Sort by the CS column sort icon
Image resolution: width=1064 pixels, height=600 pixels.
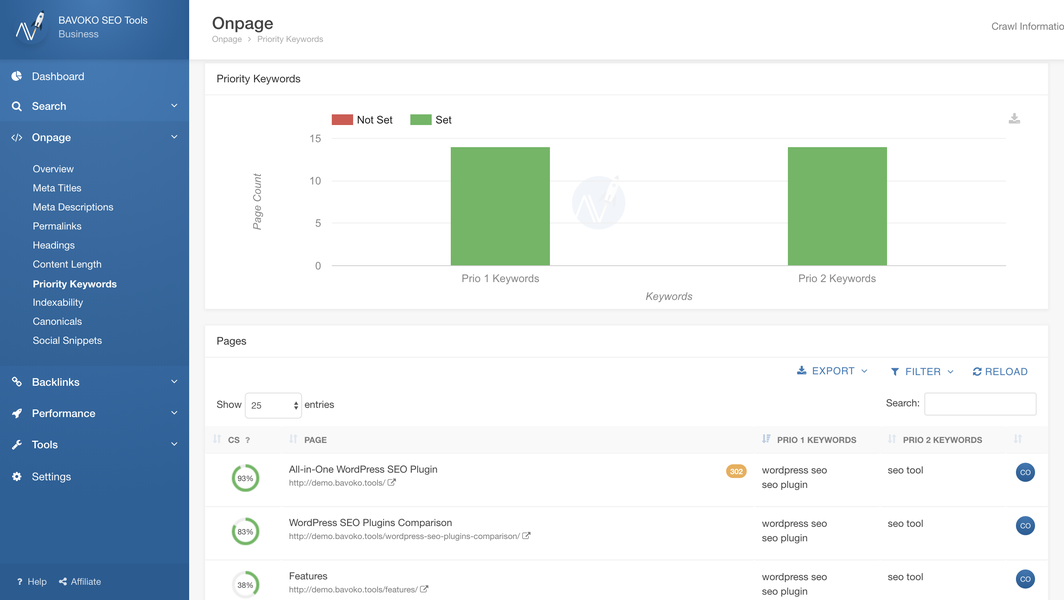(x=217, y=439)
